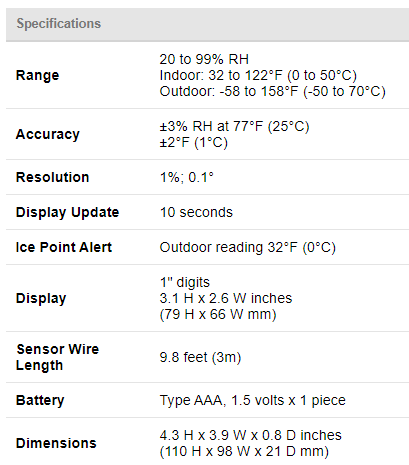
Task: Select the Resolution row label
Action: [x=53, y=177]
